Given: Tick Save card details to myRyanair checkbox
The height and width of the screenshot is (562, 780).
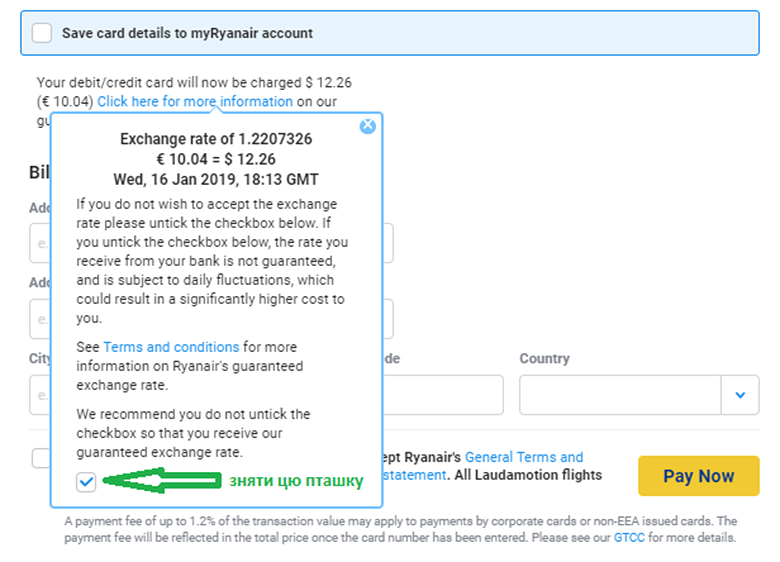Looking at the screenshot, I should point(42,33).
